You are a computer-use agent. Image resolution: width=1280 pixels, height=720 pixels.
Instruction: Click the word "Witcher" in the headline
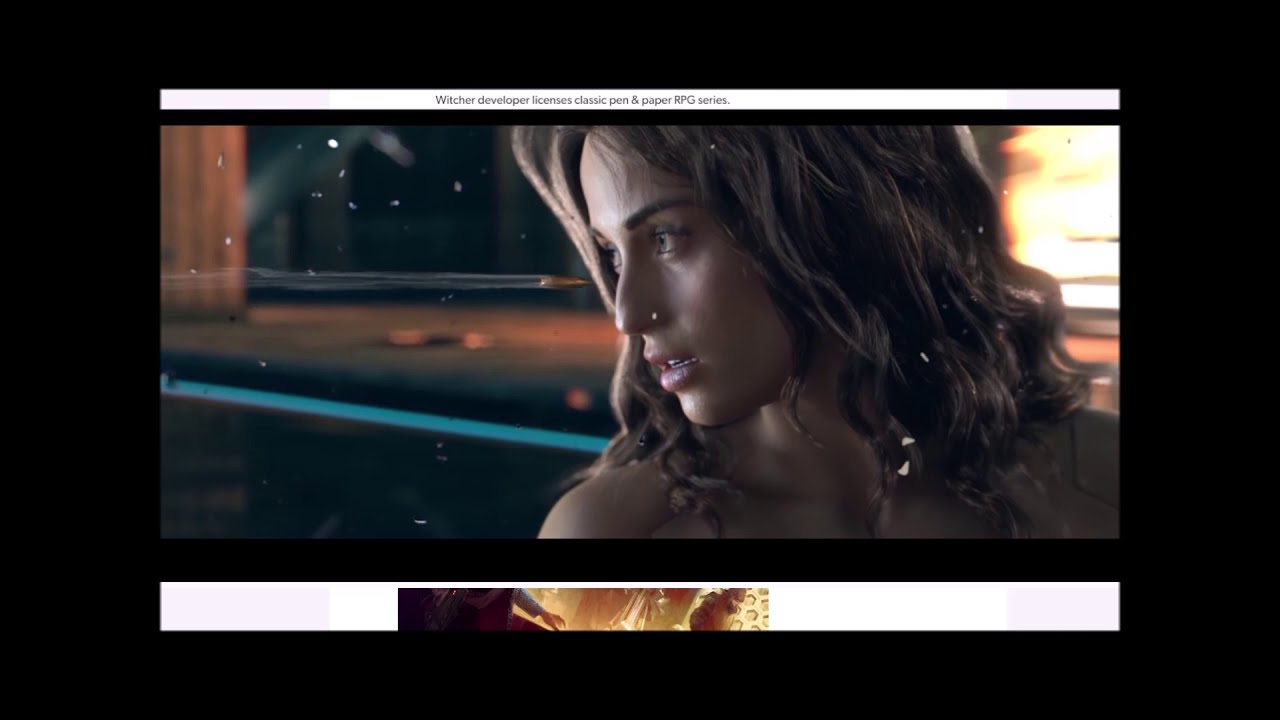(455, 100)
